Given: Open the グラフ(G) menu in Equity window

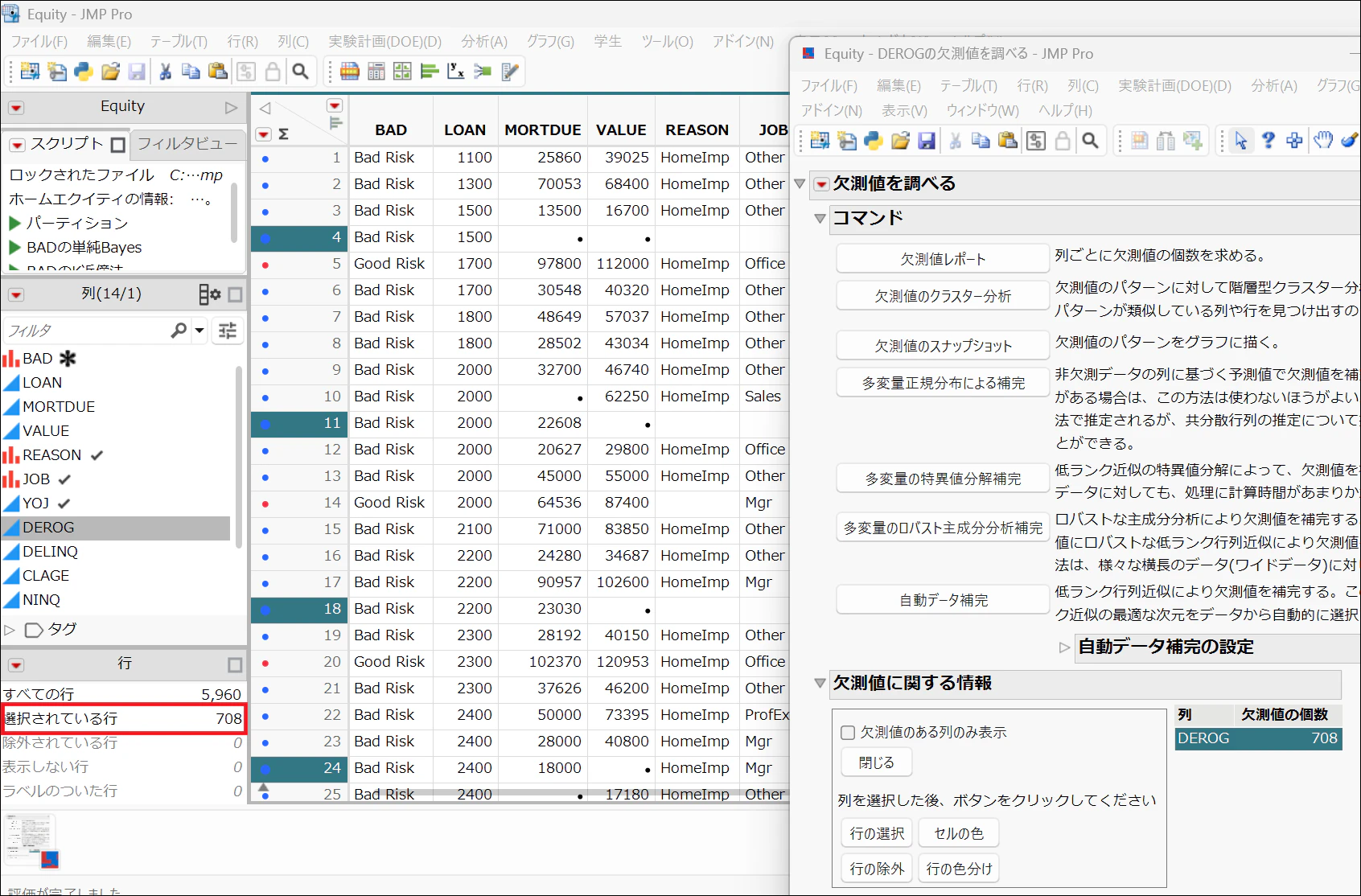Looking at the screenshot, I should [550, 41].
